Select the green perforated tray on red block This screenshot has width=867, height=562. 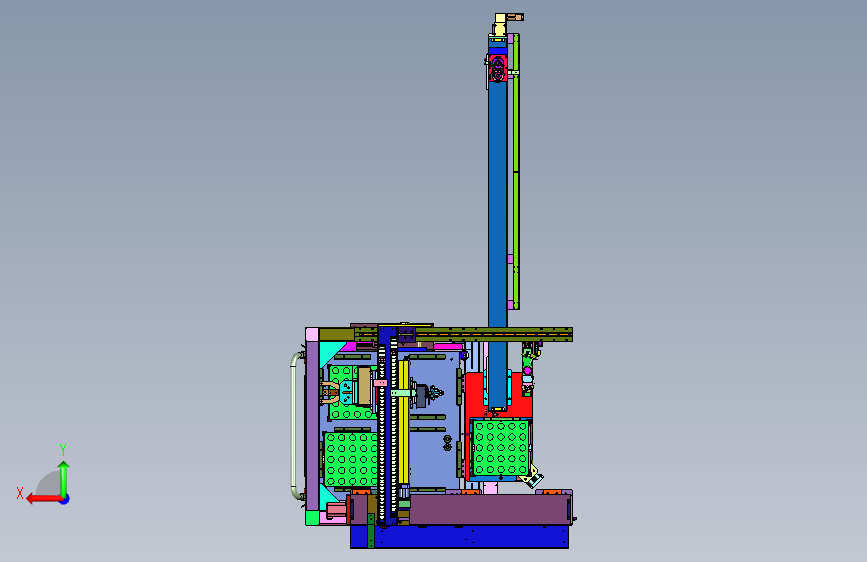(x=501, y=448)
